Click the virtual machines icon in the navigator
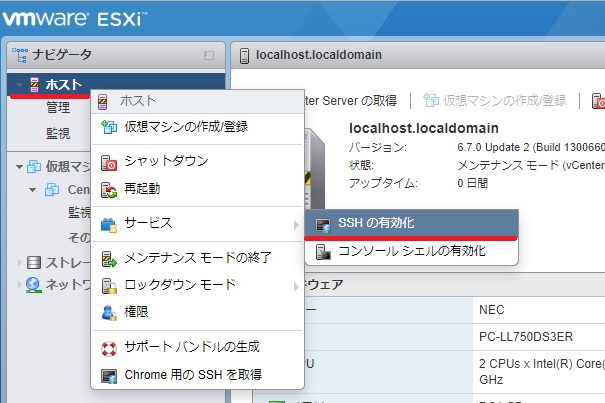 (x=34, y=167)
